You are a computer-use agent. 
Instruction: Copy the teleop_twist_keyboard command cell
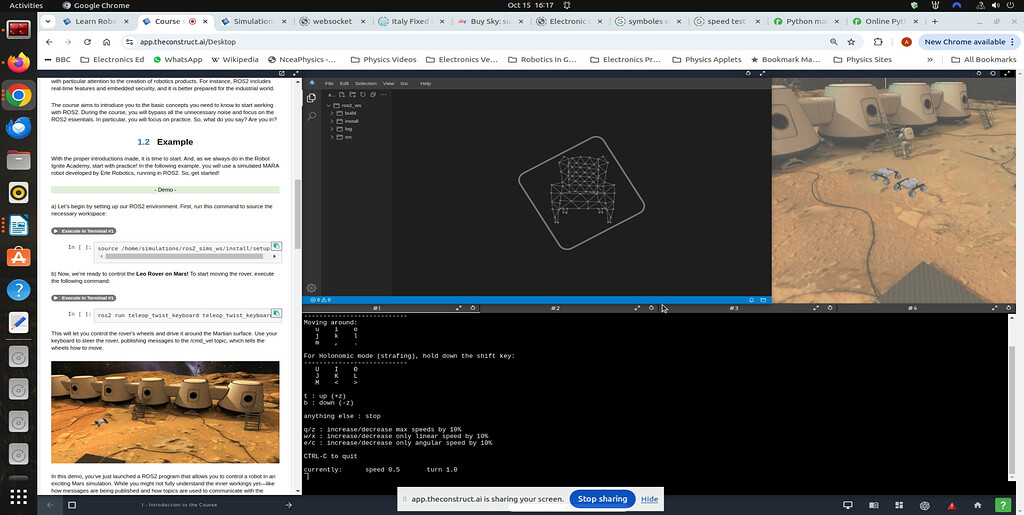pos(276,313)
